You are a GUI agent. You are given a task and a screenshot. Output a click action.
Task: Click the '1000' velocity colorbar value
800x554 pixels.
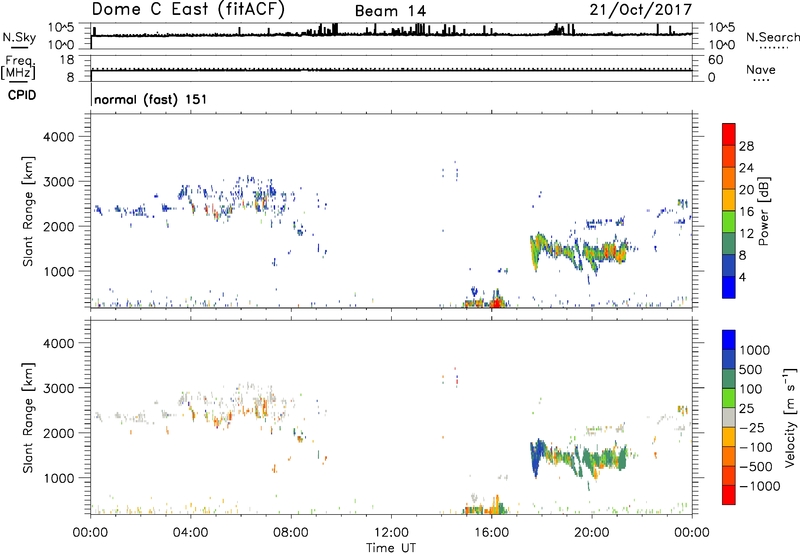[755, 350]
